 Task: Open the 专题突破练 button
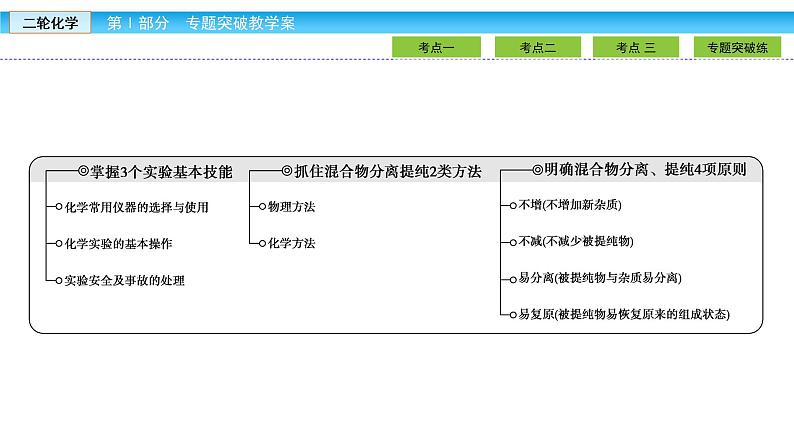tap(737, 47)
